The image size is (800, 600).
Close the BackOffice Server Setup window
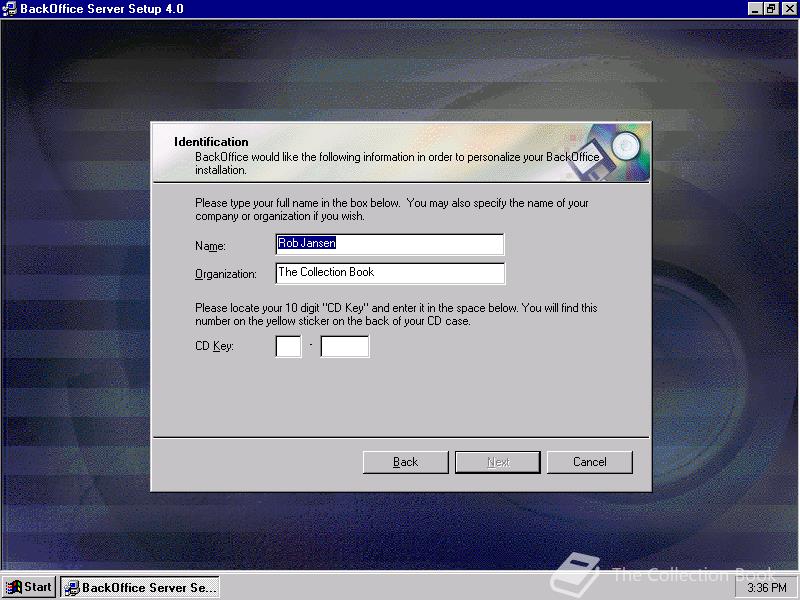tap(789, 9)
